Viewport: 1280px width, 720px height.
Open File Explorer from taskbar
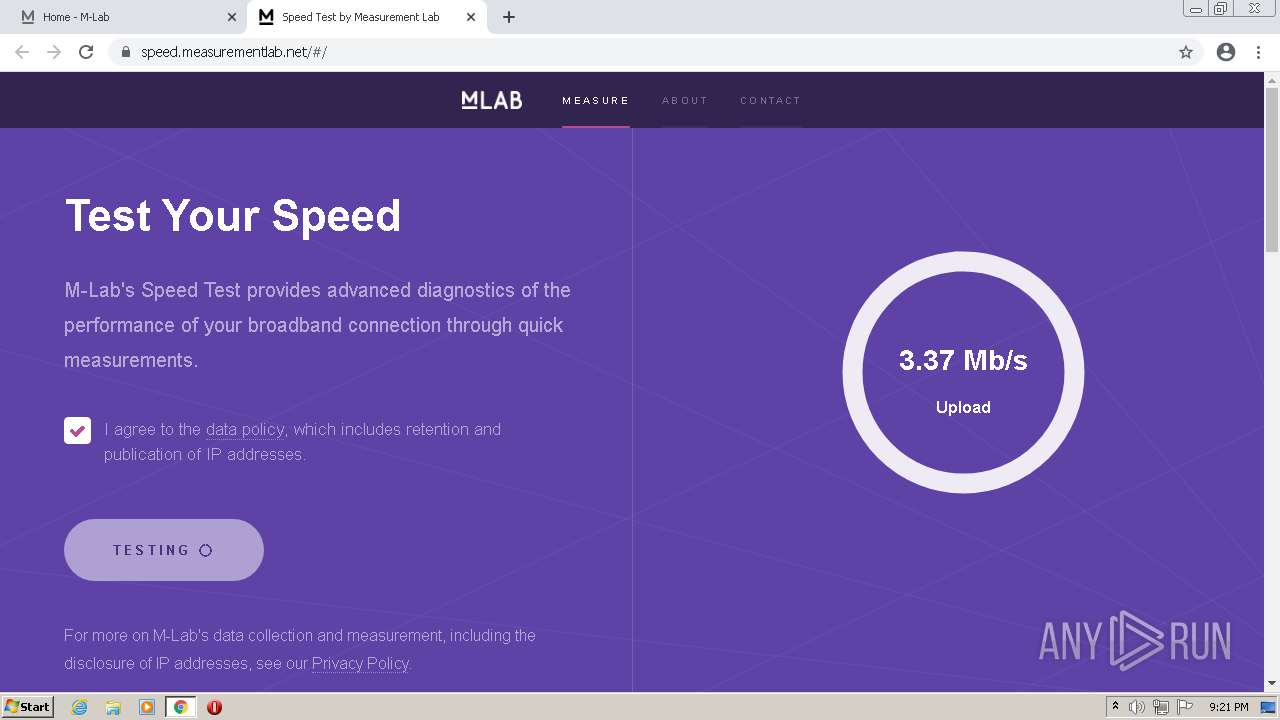(x=113, y=707)
